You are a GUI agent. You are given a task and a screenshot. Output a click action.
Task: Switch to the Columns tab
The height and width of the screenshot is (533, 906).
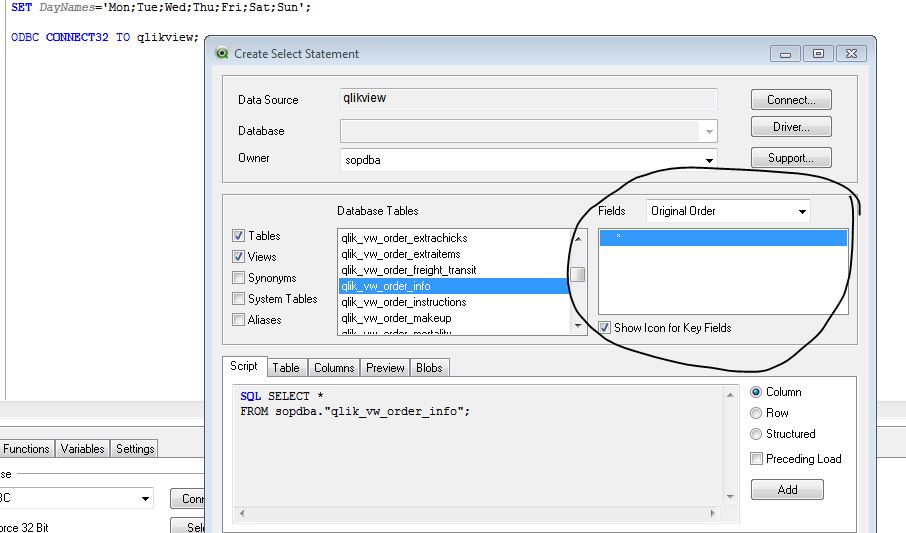pos(334,368)
